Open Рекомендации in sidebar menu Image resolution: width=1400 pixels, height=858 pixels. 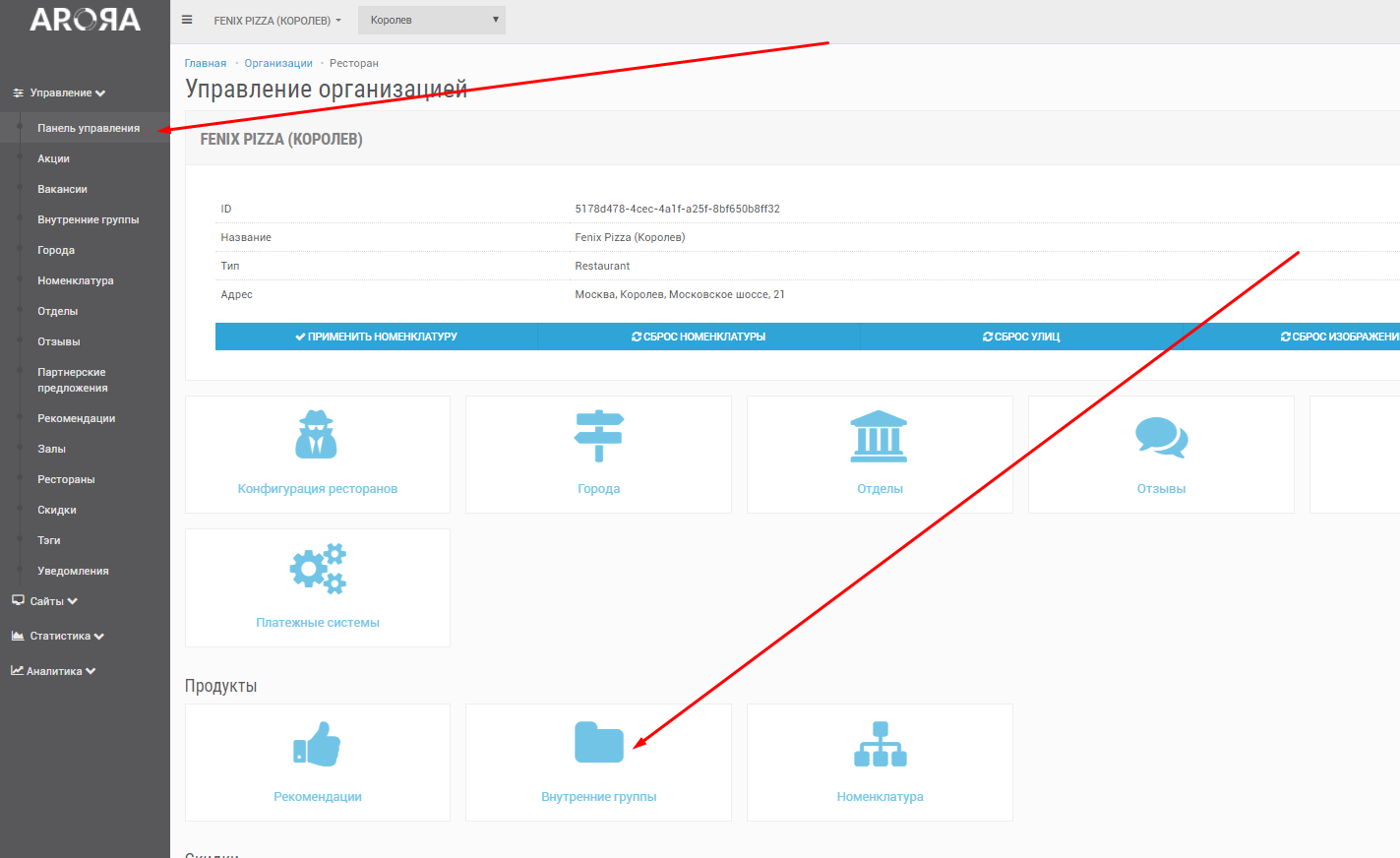[77, 418]
